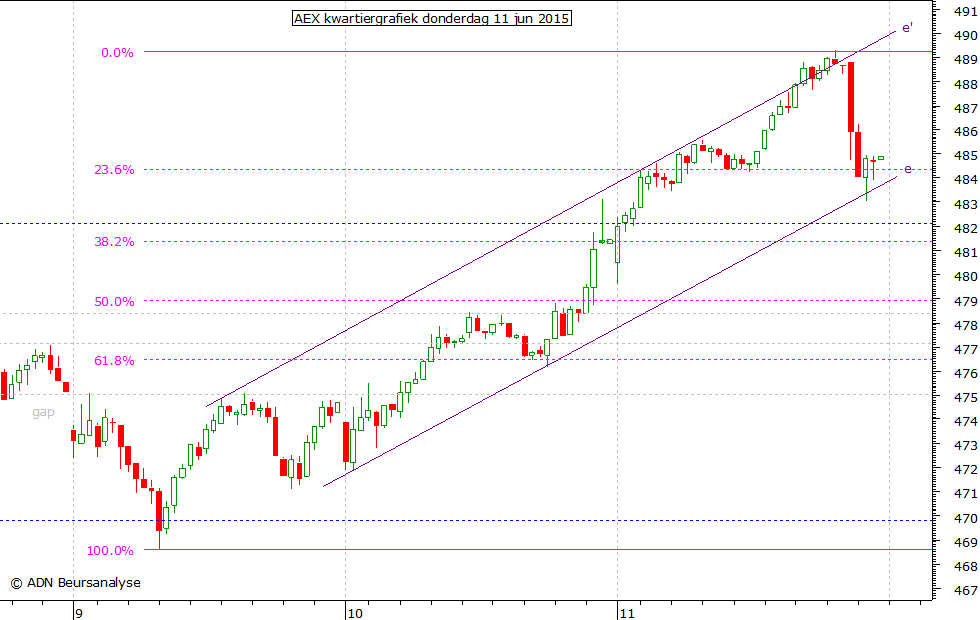Viewport: 980px width, 620px height.
Task: Click price 470 on the axis
Action: (966, 518)
